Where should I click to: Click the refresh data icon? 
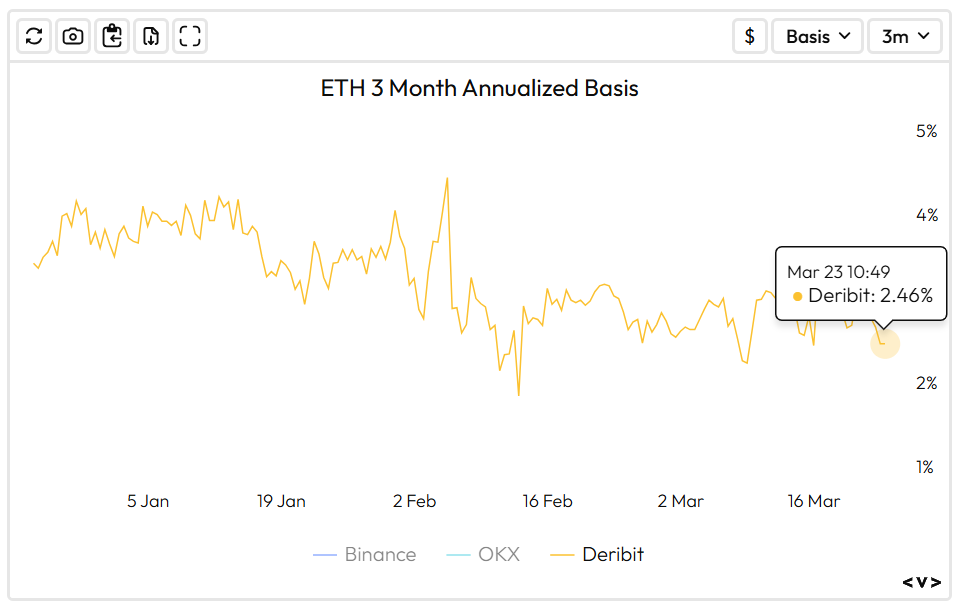coord(34,36)
